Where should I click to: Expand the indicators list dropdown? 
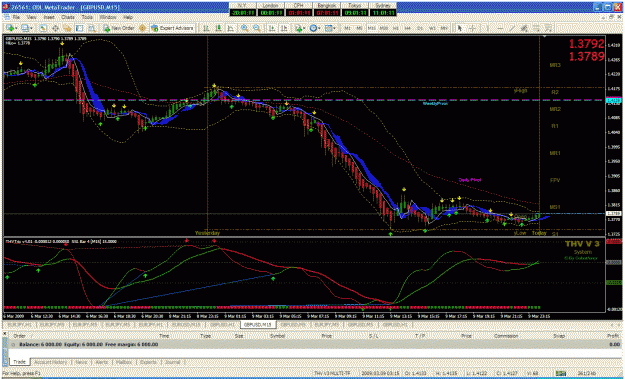click(x=305, y=28)
